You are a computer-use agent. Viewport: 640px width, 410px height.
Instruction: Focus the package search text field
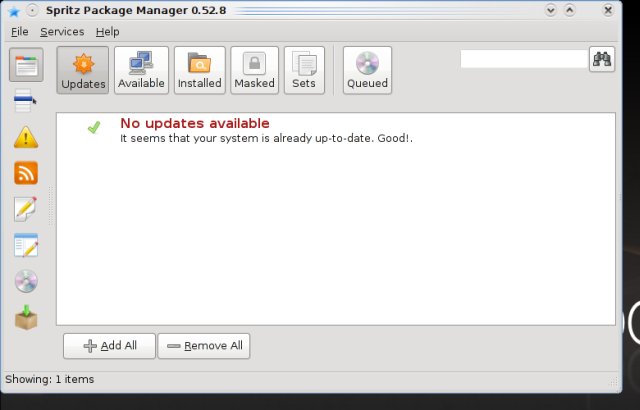[x=524, y=60]
